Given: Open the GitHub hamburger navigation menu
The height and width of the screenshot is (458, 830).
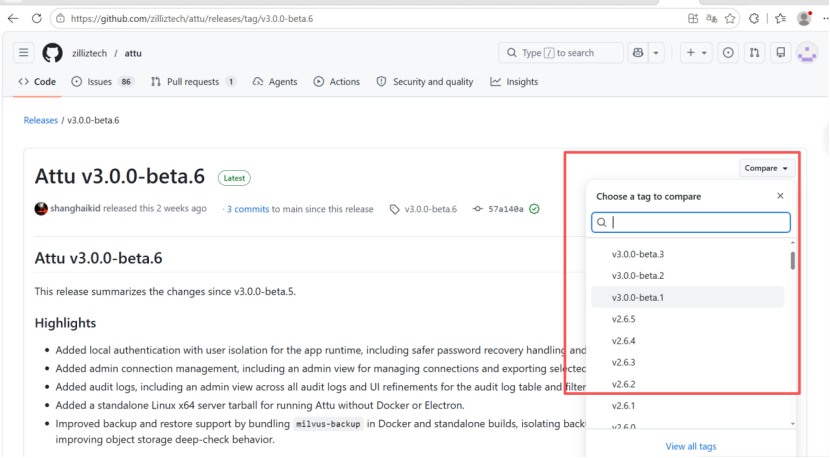Looking at the screenshot, I should pos(23,52).
